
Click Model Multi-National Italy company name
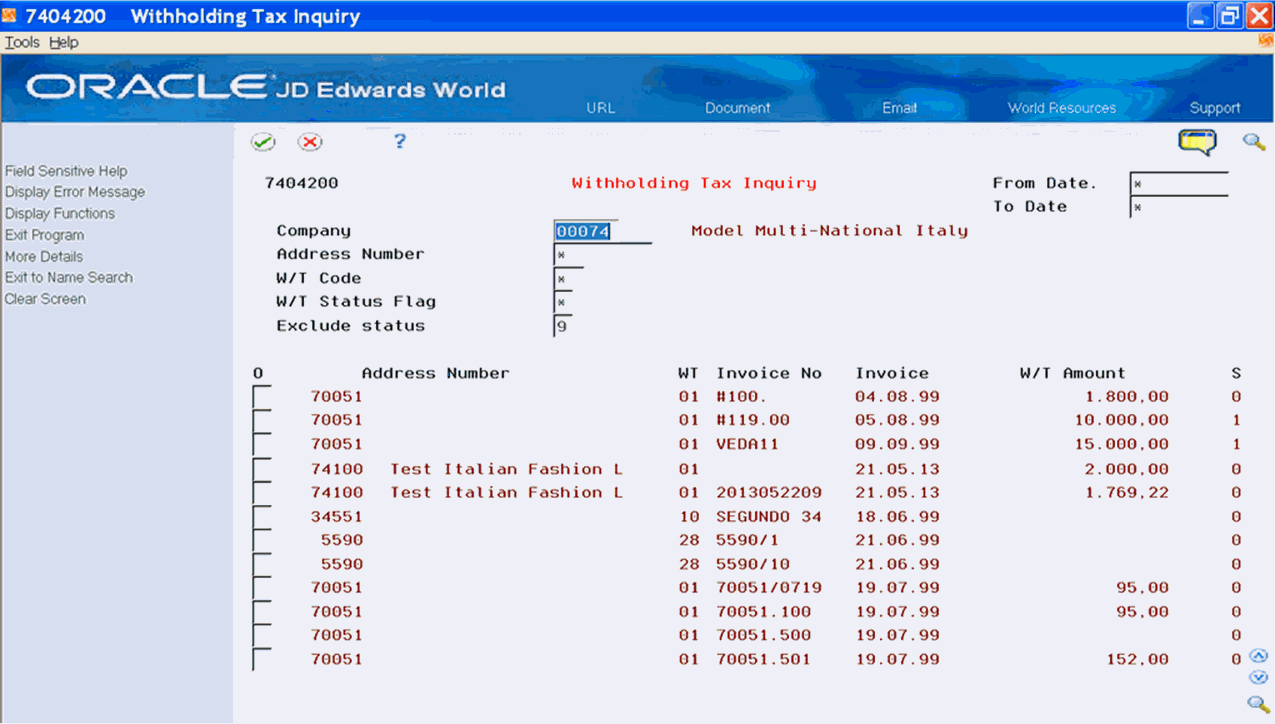[x=830, y=231]
